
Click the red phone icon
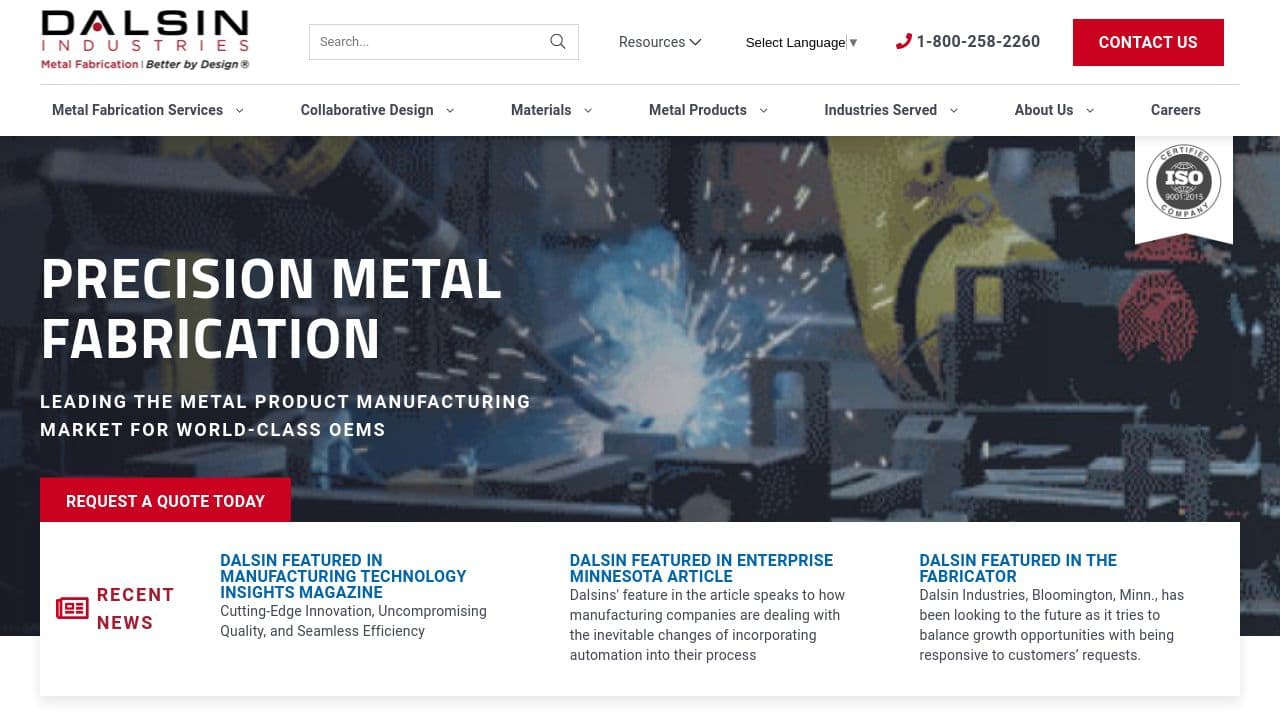coord(904,41)
